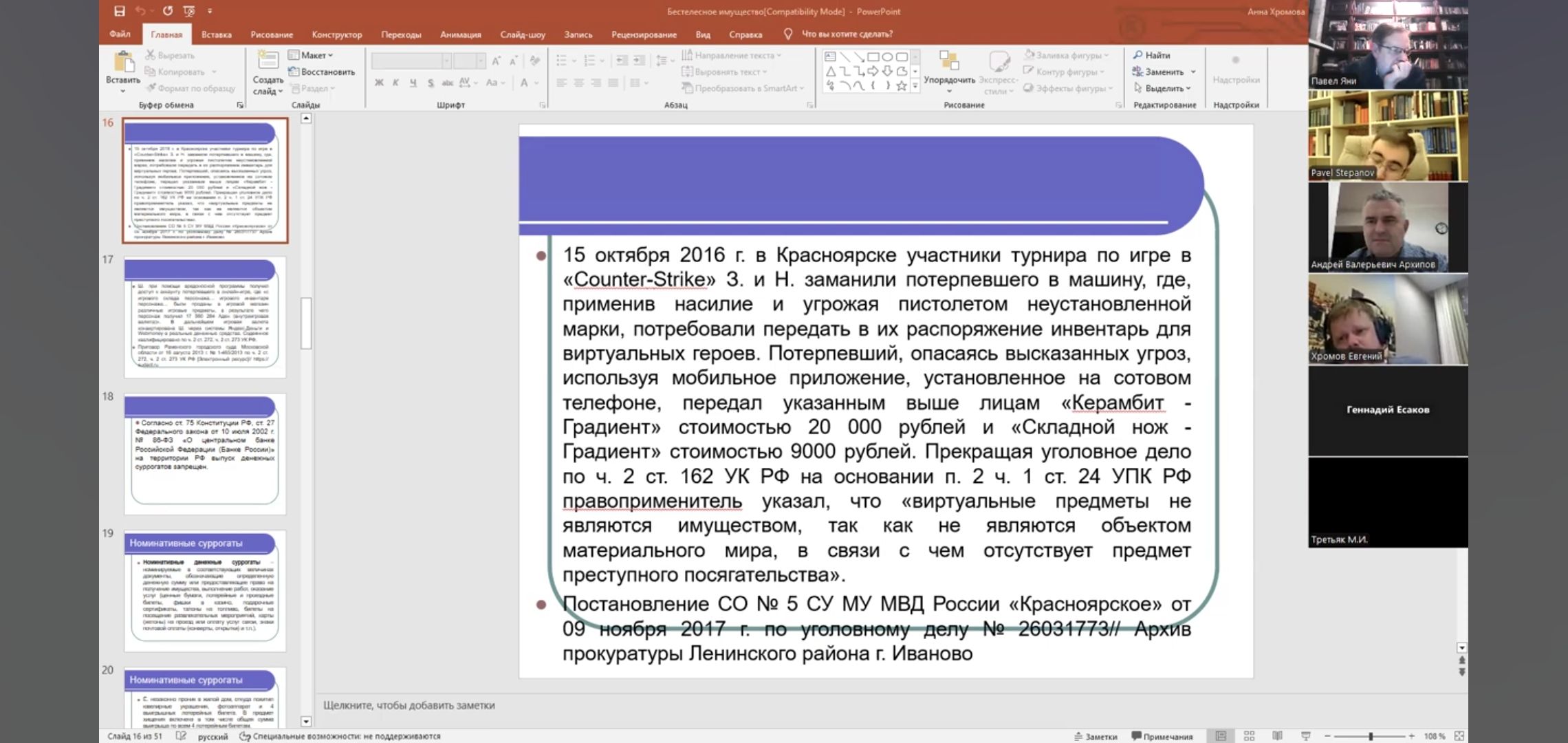
Task: Select the right arrow shape in shapes gallery
Action: 873,71
